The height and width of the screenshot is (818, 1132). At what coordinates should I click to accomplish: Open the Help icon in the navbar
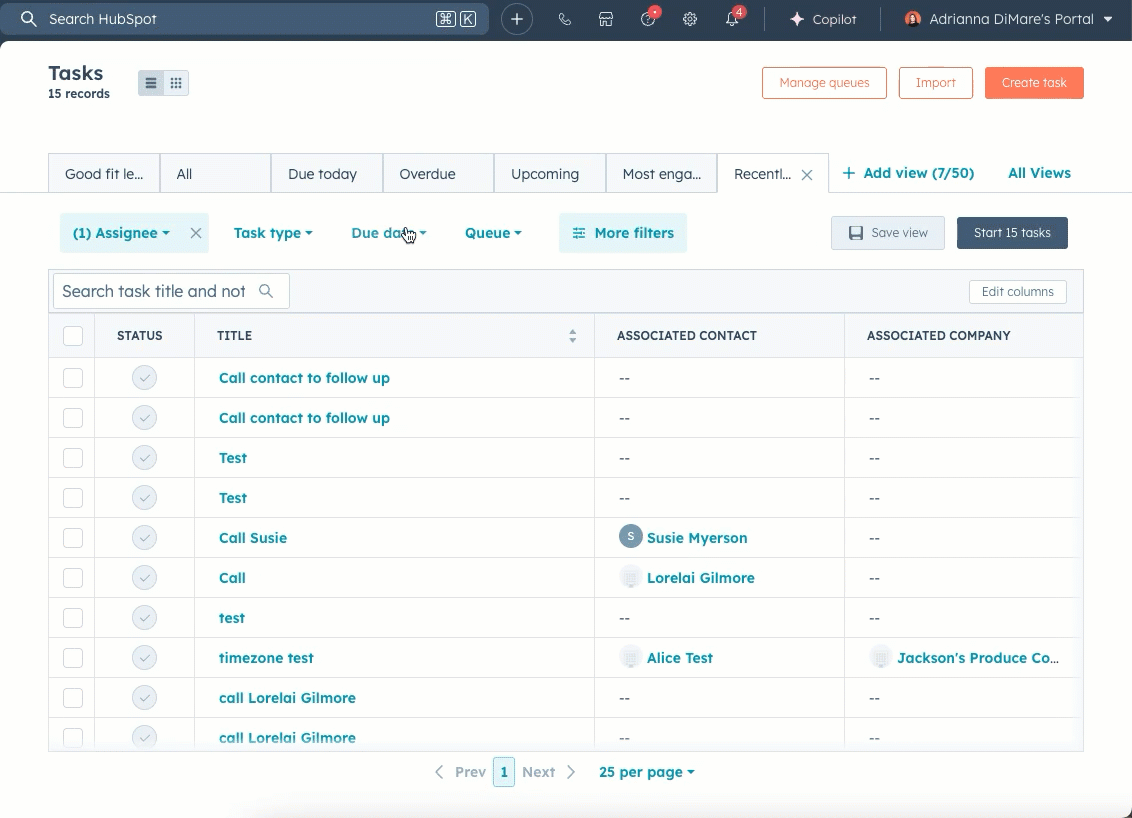(648, 18)
